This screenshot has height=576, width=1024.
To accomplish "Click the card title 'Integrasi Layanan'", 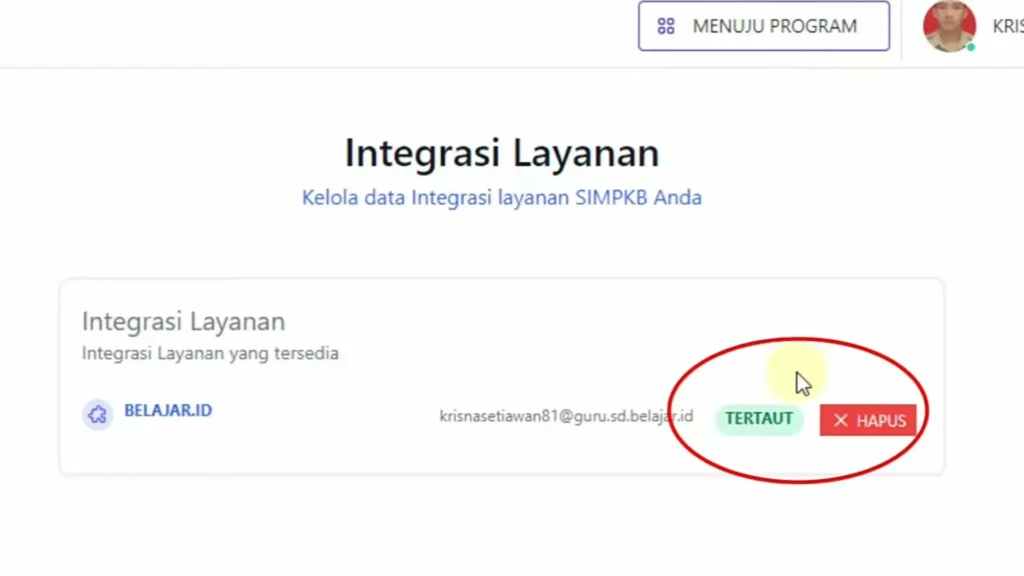I will [x=184, y=321].
